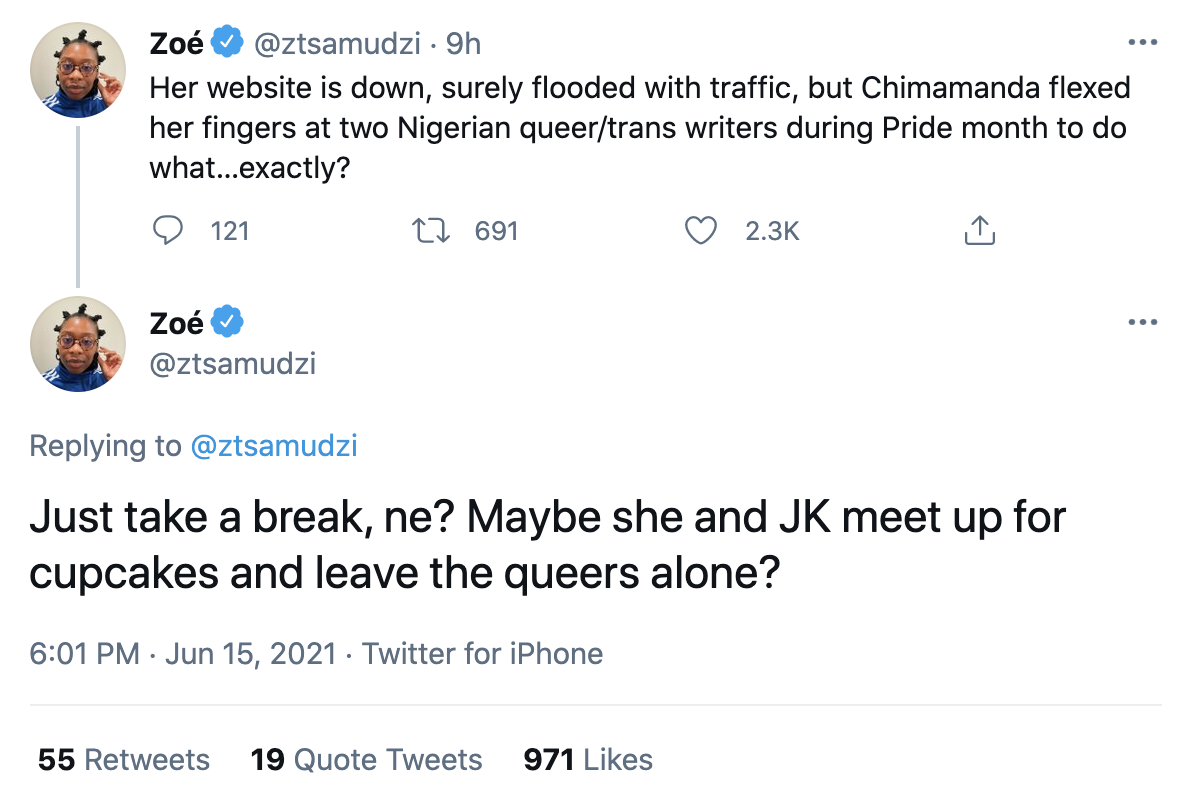View the 55 Retweets list
The image size is (1190, 806).
(x=124, y=760)
